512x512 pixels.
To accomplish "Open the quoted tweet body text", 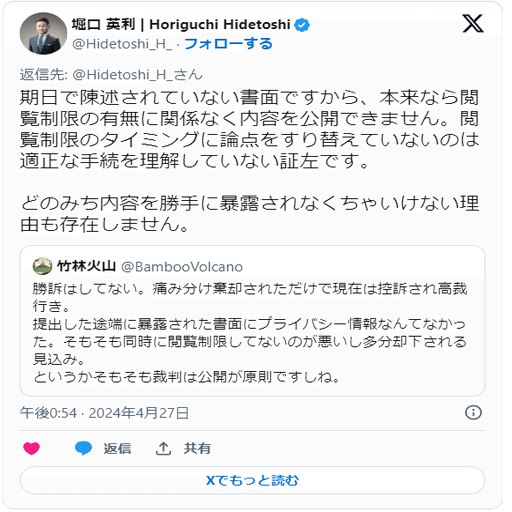I will [x=250, y=333].
